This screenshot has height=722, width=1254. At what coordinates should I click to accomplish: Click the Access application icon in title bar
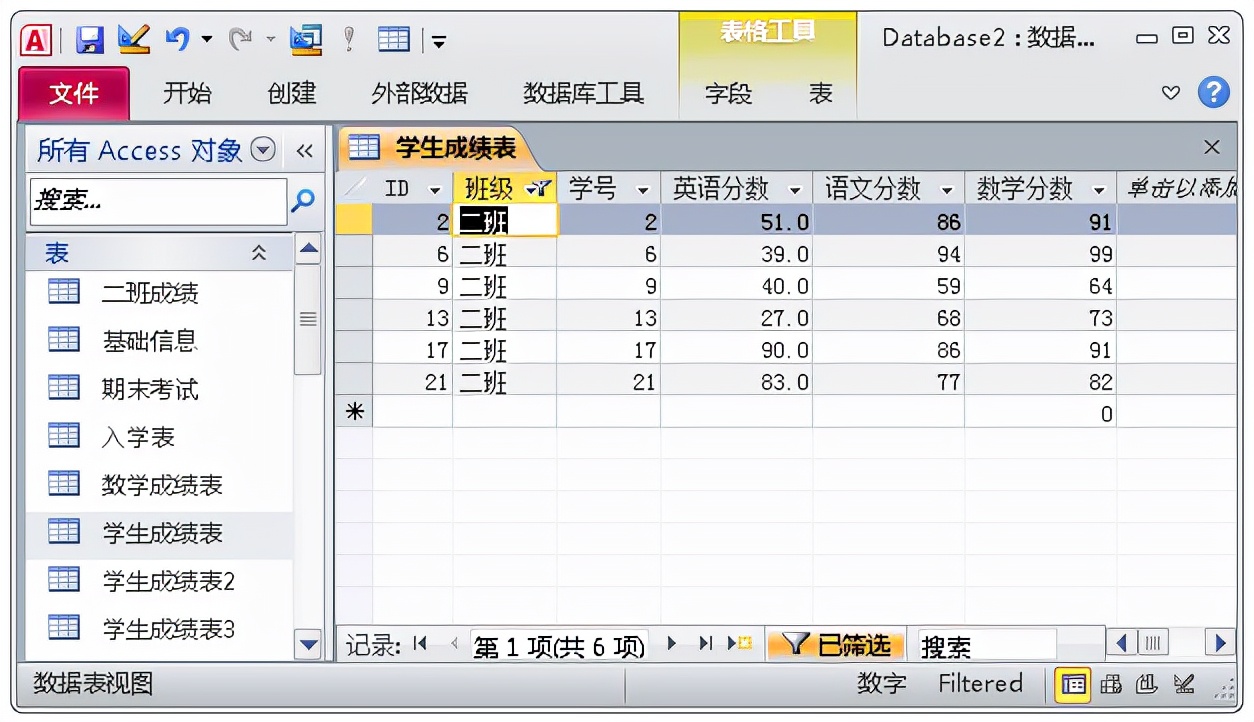pyautogui.click(x=37, y=40)
